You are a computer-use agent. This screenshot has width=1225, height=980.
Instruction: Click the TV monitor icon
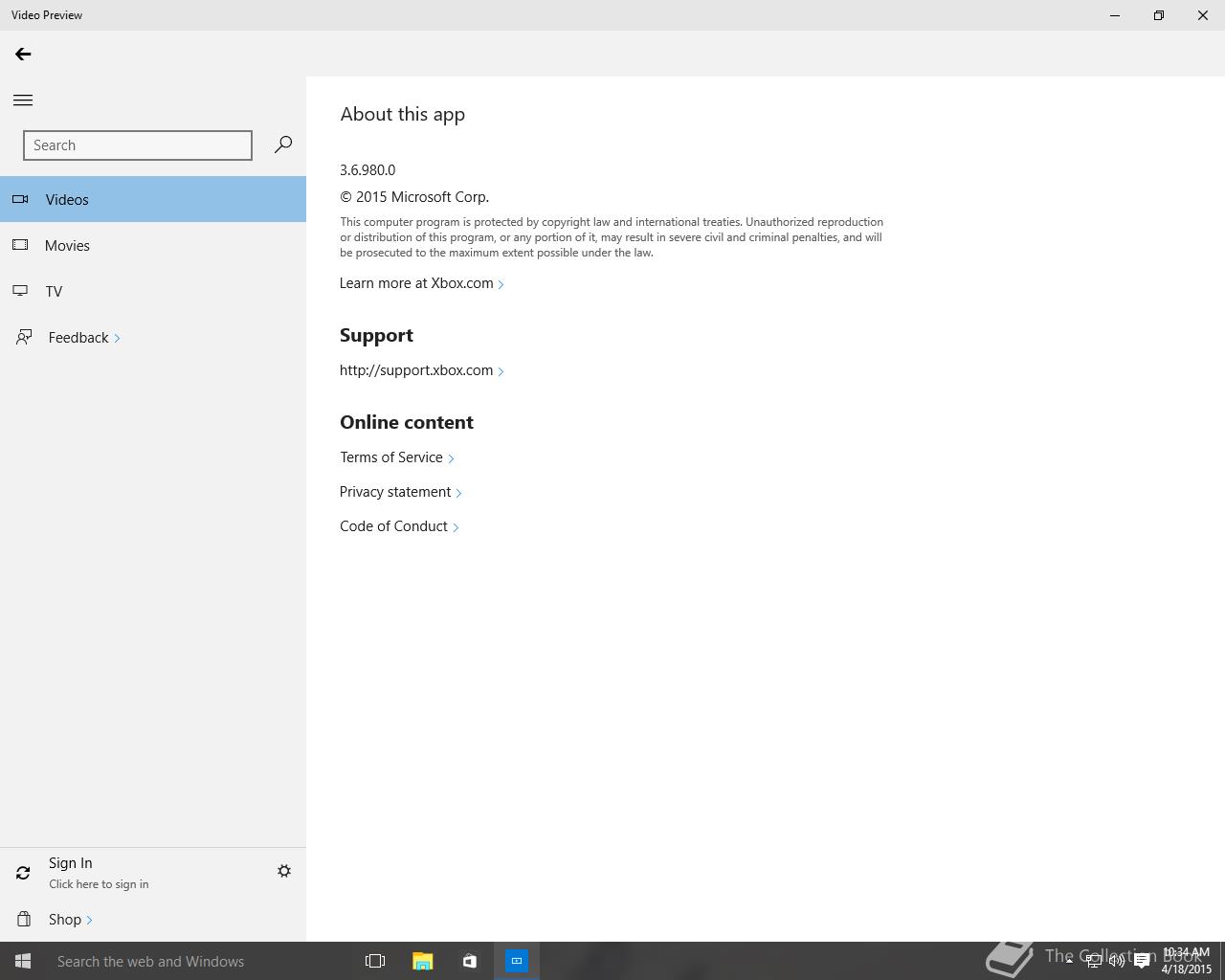[x=20, y=290]
